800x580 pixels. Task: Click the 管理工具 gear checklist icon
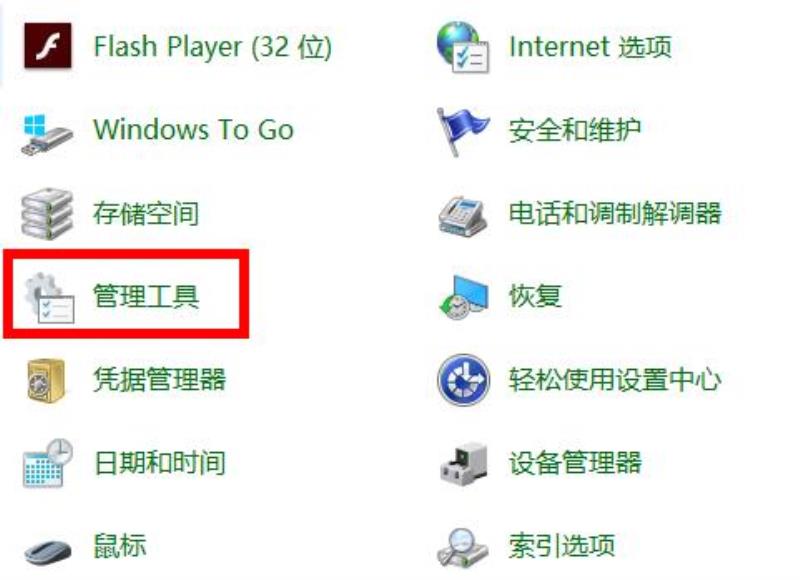(x=49, y=297)
